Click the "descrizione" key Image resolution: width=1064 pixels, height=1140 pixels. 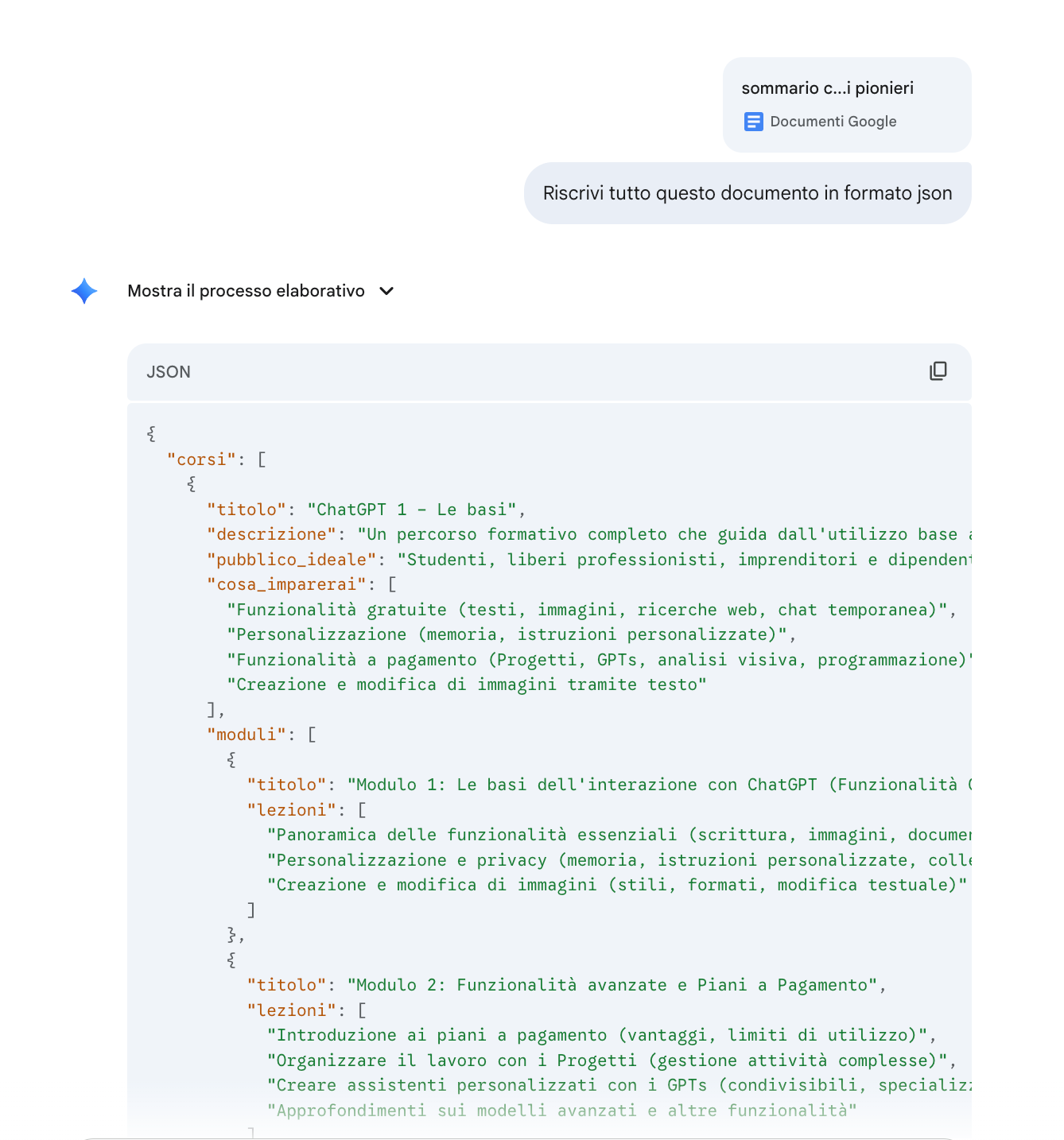[x=271, y=534]
